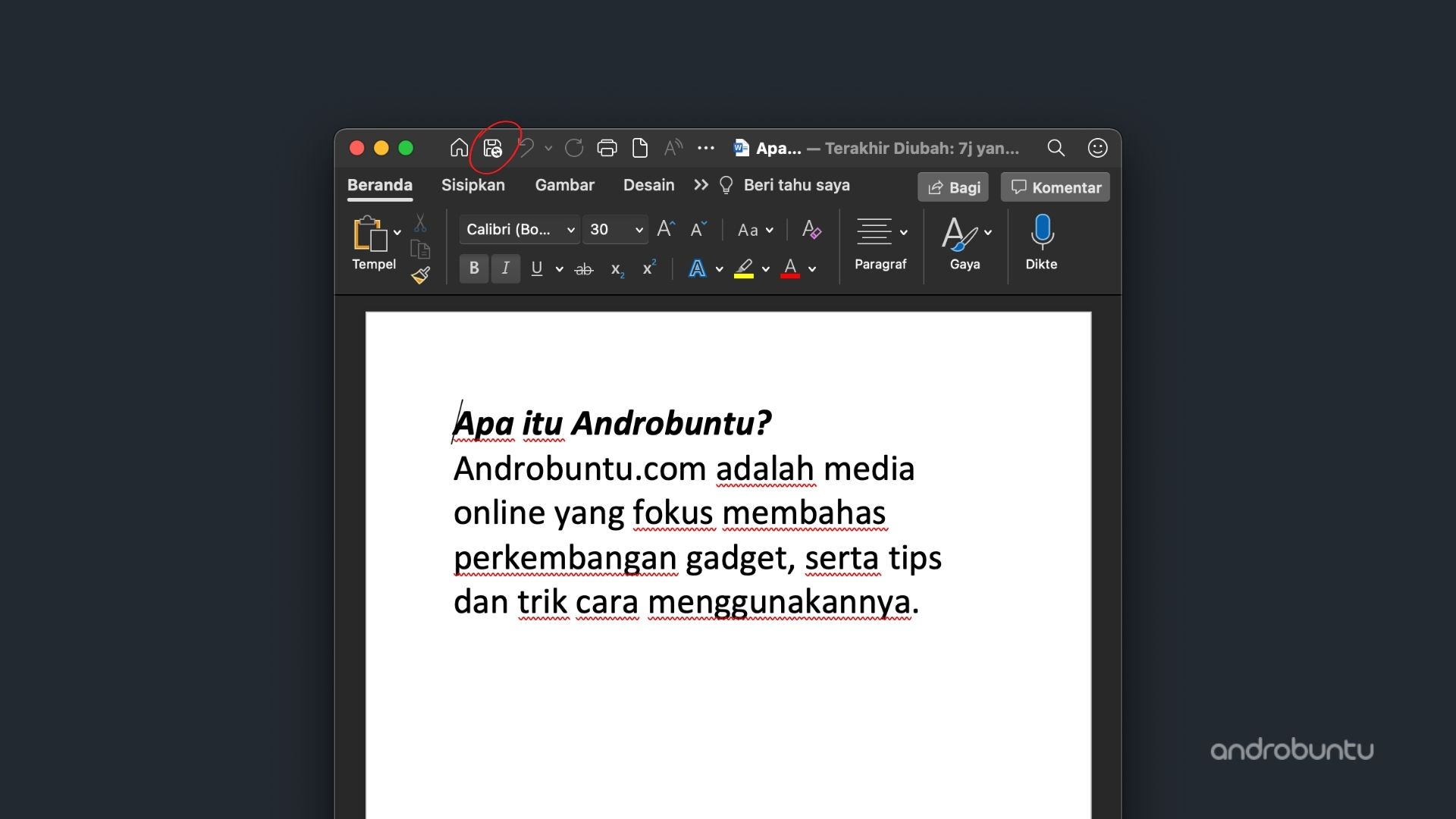Open Komentar to add a comment
The width and height of the screenshot is (1456, 819).
click(x=1054, y=187)
